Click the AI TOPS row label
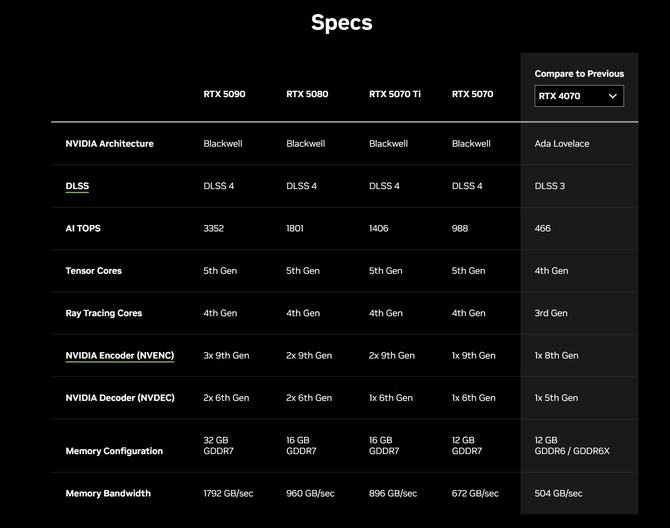 coord(83,229)
